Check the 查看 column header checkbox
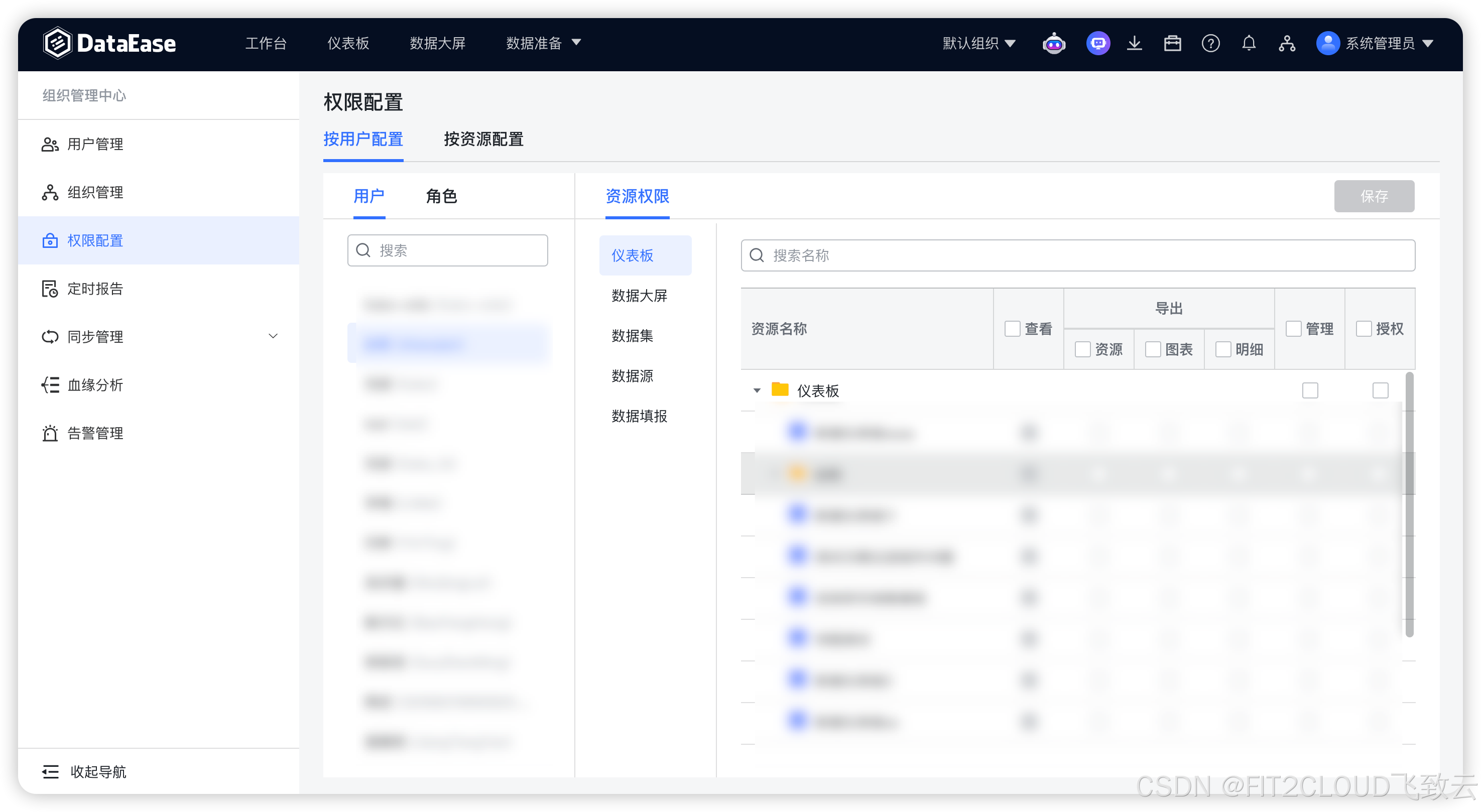This screenshot has width=1481, height=812. (1012, 329)
